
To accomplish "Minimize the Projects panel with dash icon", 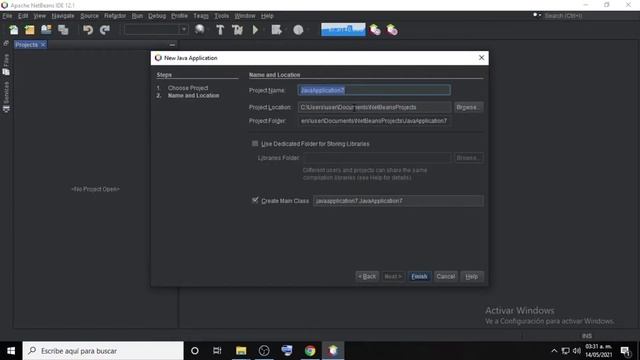I will pyautogui.click(x=172, y=44).
